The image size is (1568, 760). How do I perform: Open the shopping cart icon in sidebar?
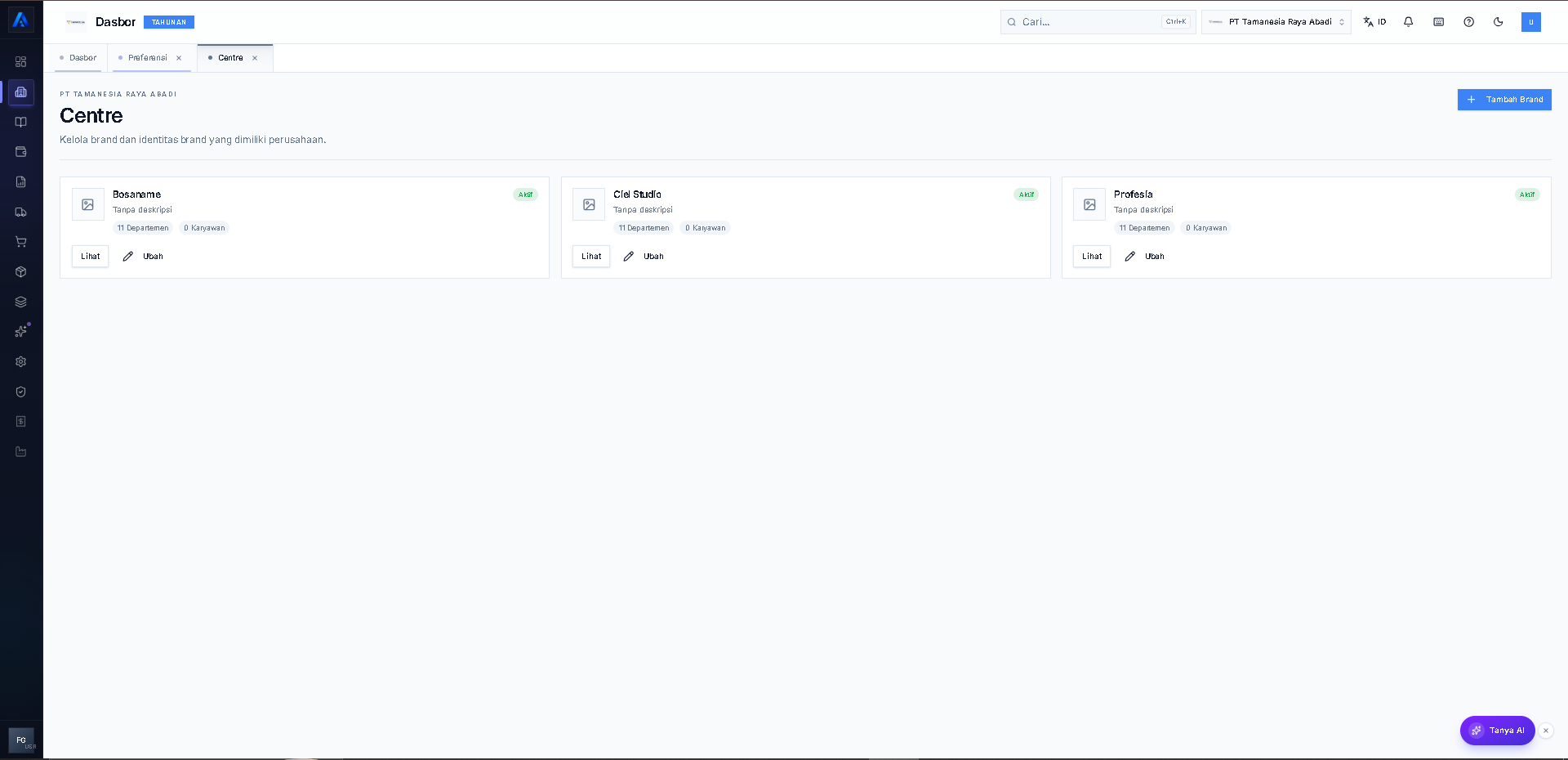coord(21,242)
